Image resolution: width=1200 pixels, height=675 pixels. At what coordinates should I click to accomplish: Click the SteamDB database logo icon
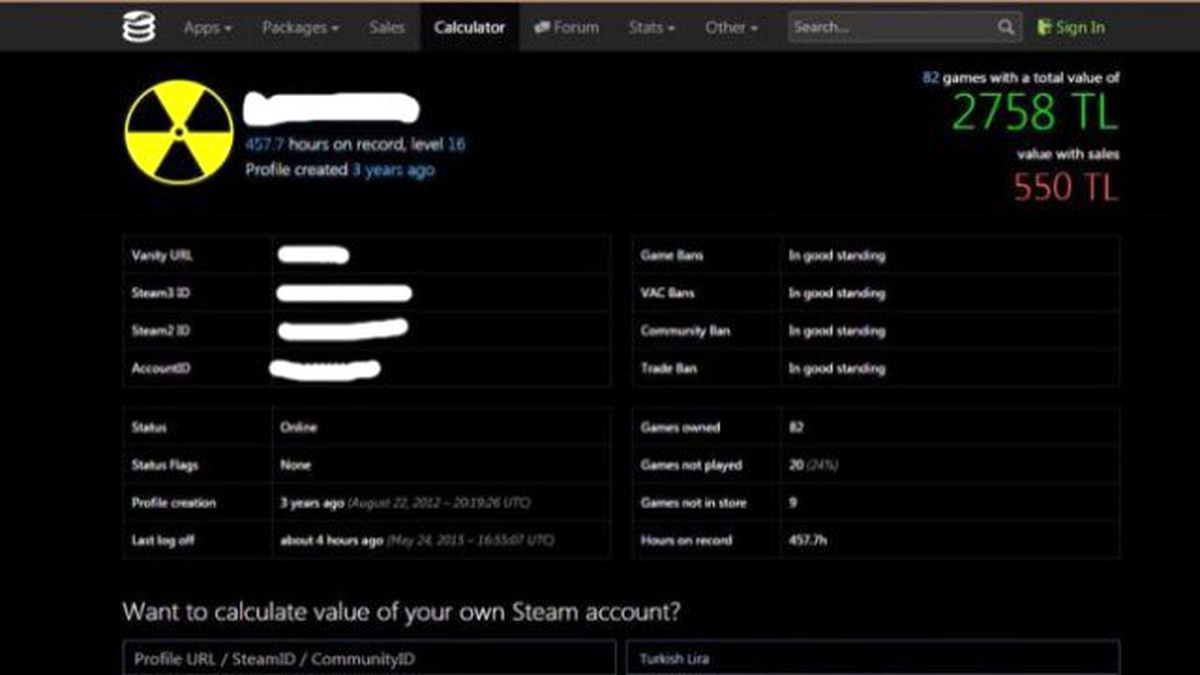[x=139, y=27]
